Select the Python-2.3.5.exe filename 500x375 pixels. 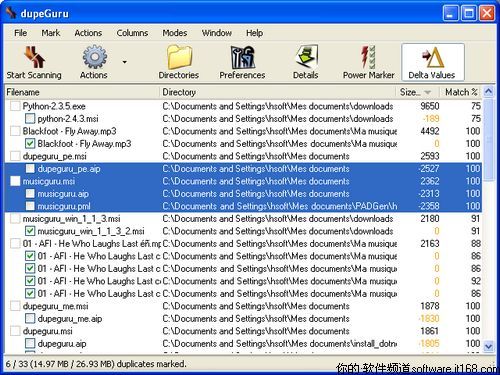(54, 106)
